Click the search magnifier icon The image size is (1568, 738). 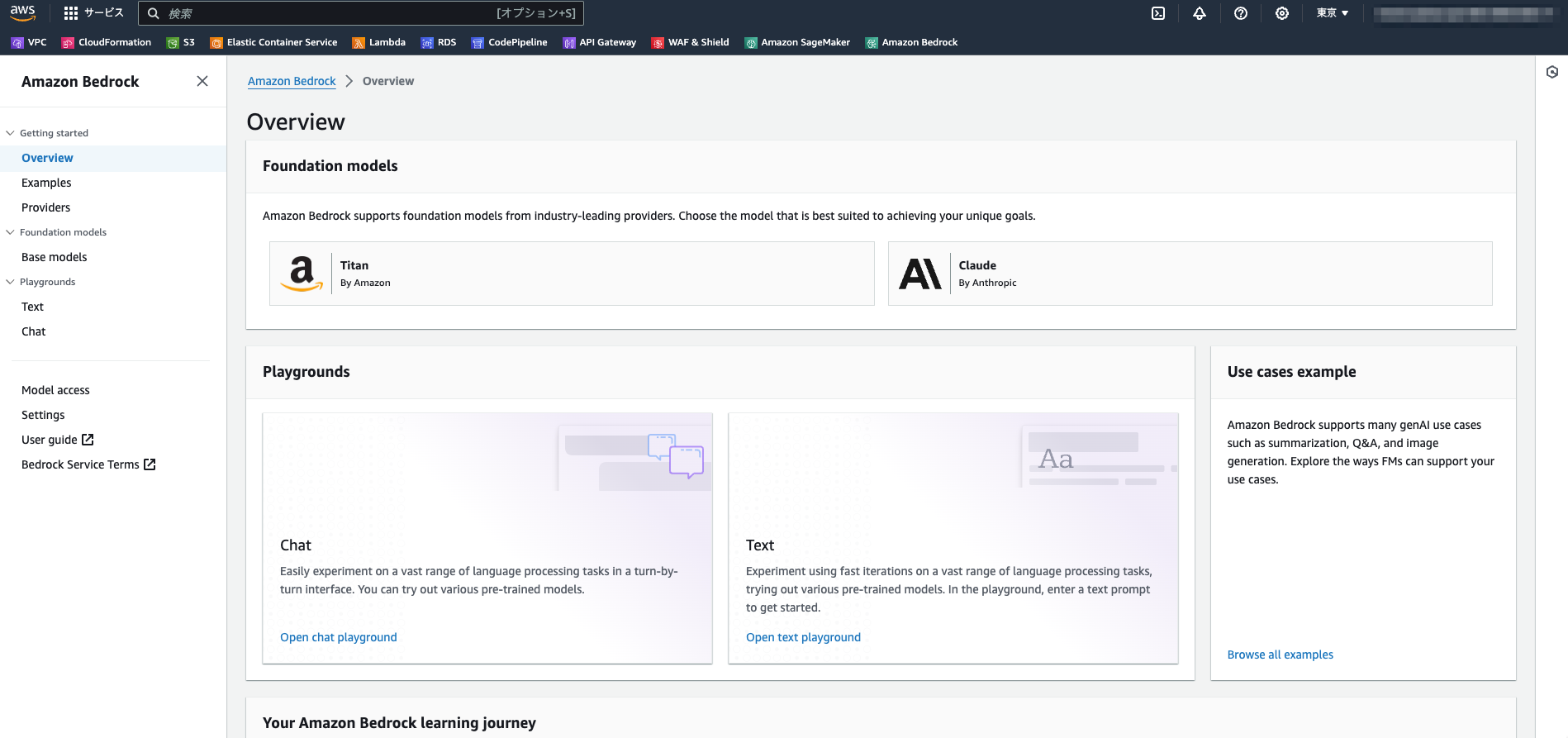154,13
